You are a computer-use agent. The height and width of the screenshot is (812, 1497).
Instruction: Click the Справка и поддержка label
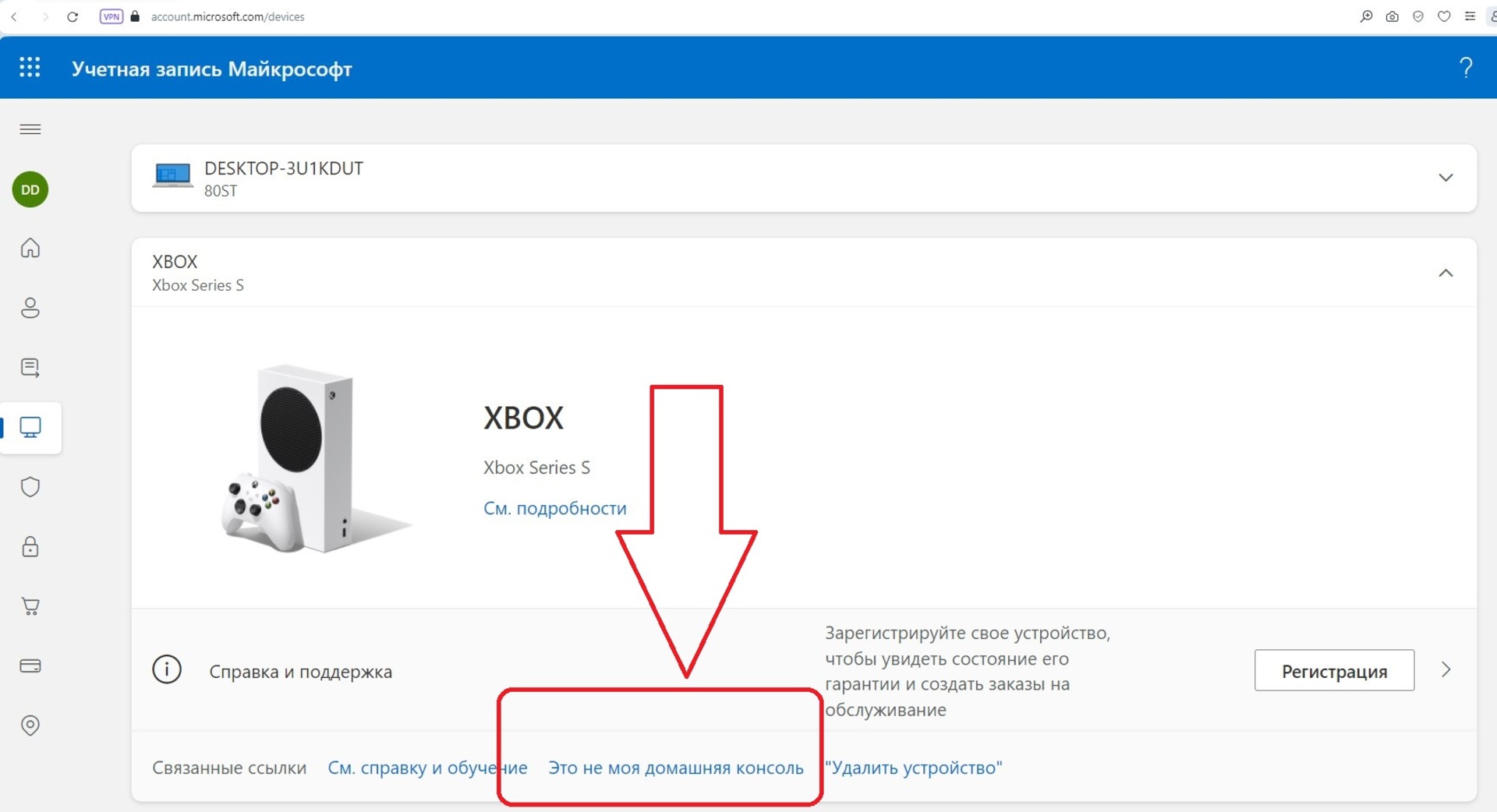[x=301, y=672]
